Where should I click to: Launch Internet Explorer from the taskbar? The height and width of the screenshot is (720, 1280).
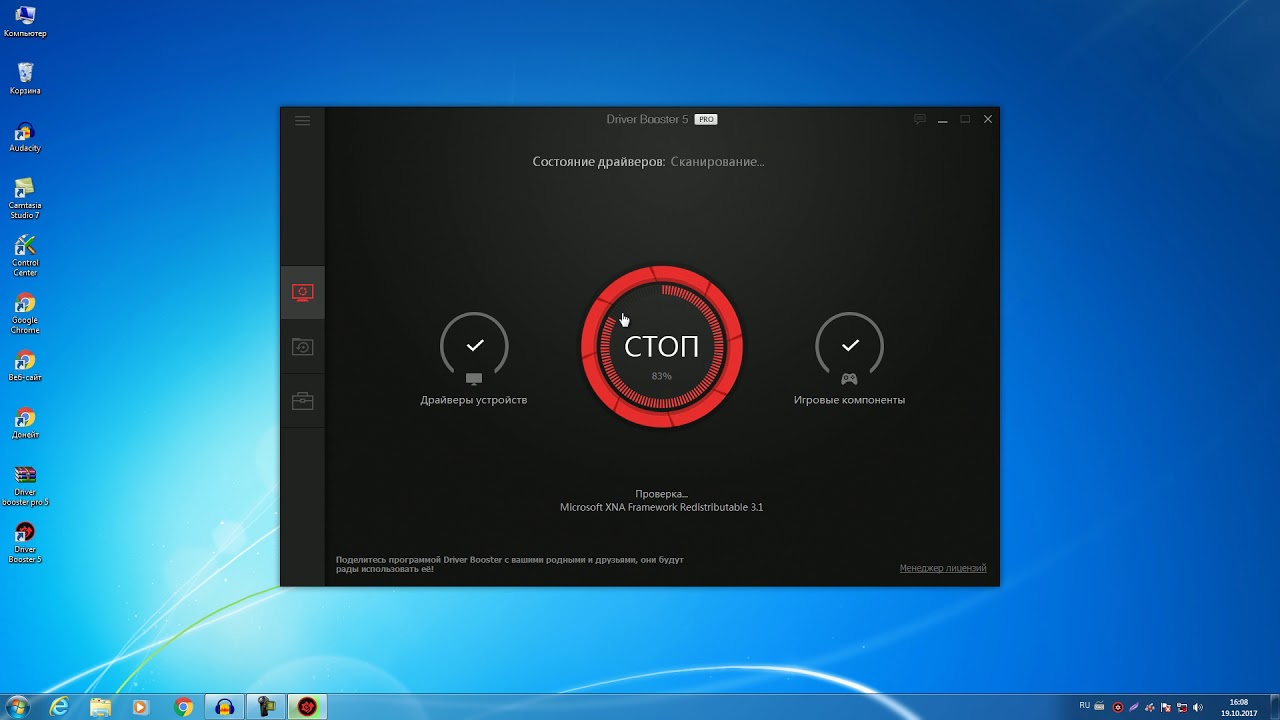click(x=60, y=707)
